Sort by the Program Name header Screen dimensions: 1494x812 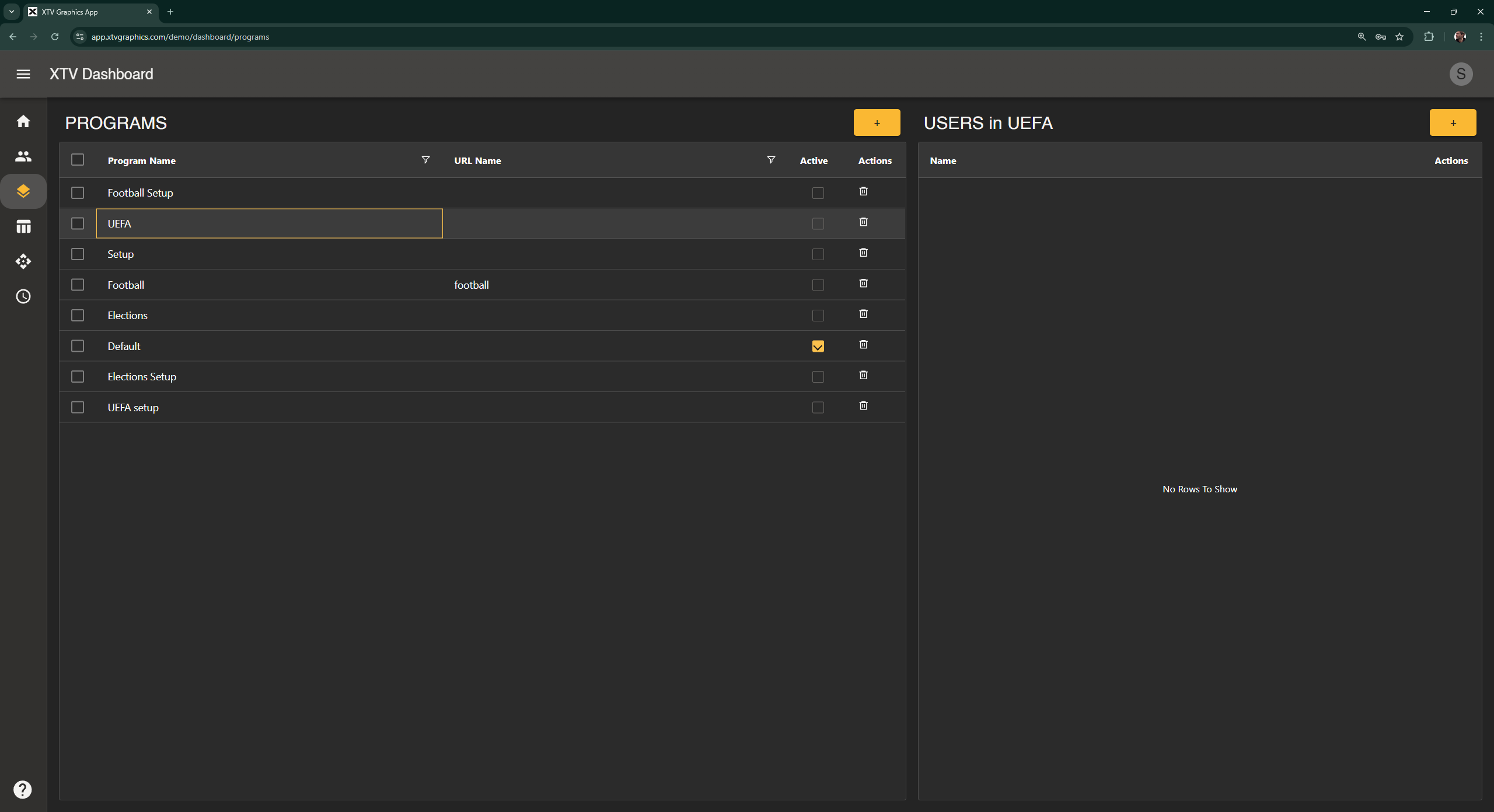(142, 161)
